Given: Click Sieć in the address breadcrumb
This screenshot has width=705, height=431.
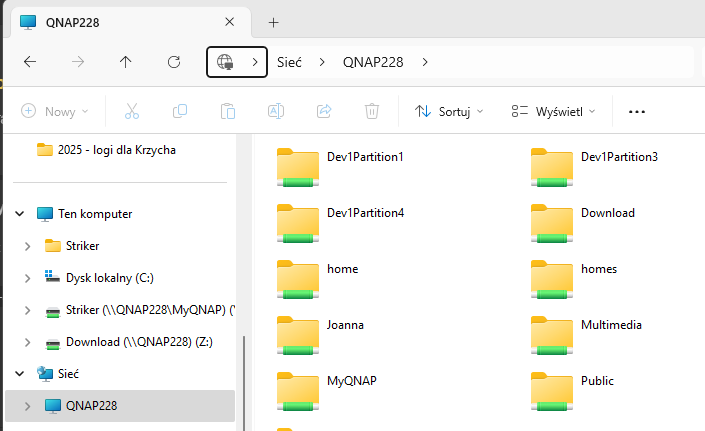Looking at the screenshot, I should [x=290, y=62].
